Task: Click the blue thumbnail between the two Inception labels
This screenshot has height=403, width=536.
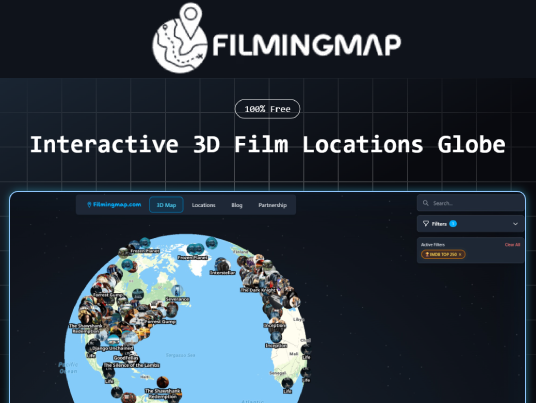Action: click(x=276, y=336)
